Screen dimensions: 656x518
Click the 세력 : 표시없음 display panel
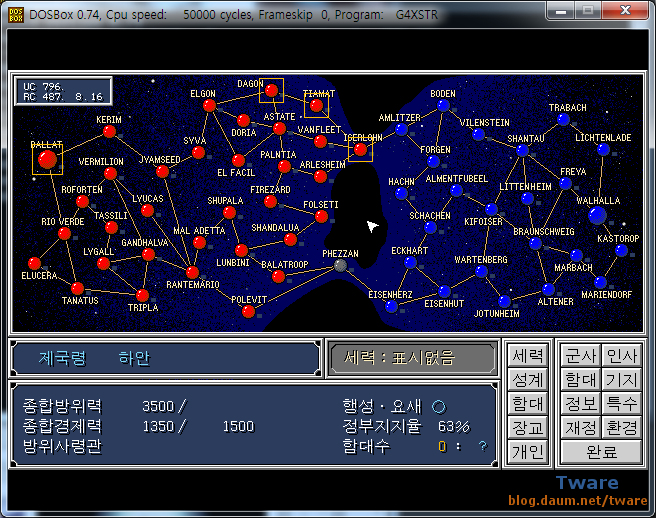point(412,358)
